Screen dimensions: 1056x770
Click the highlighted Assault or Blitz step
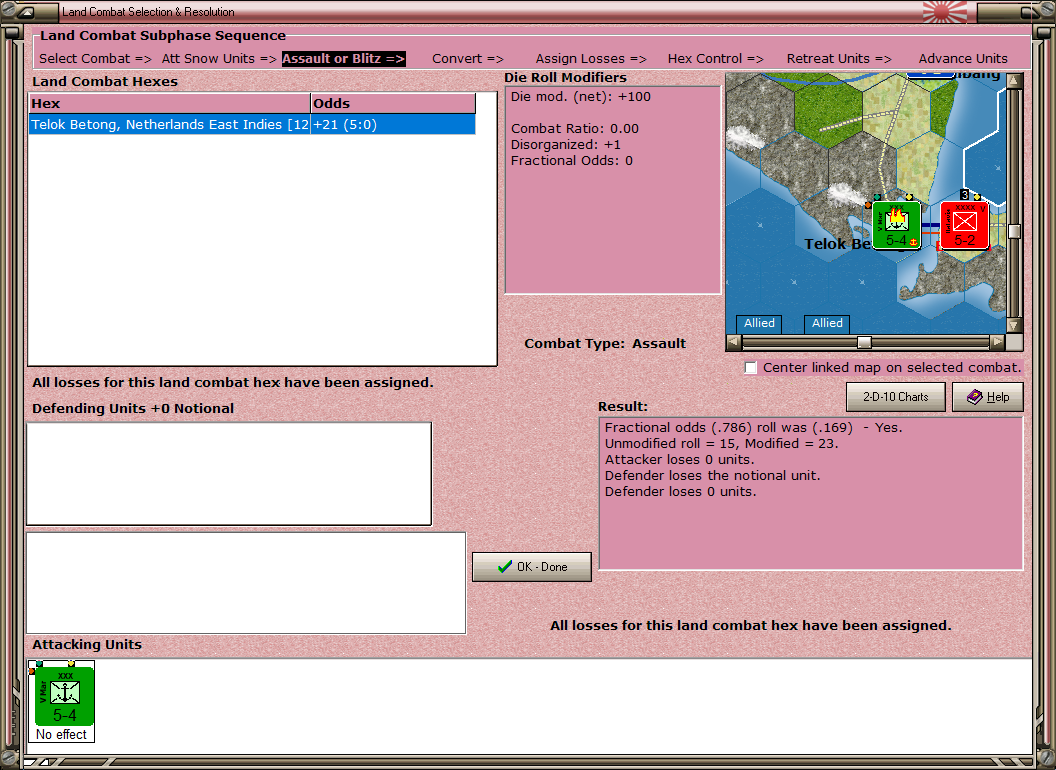[x=343, y=59]
